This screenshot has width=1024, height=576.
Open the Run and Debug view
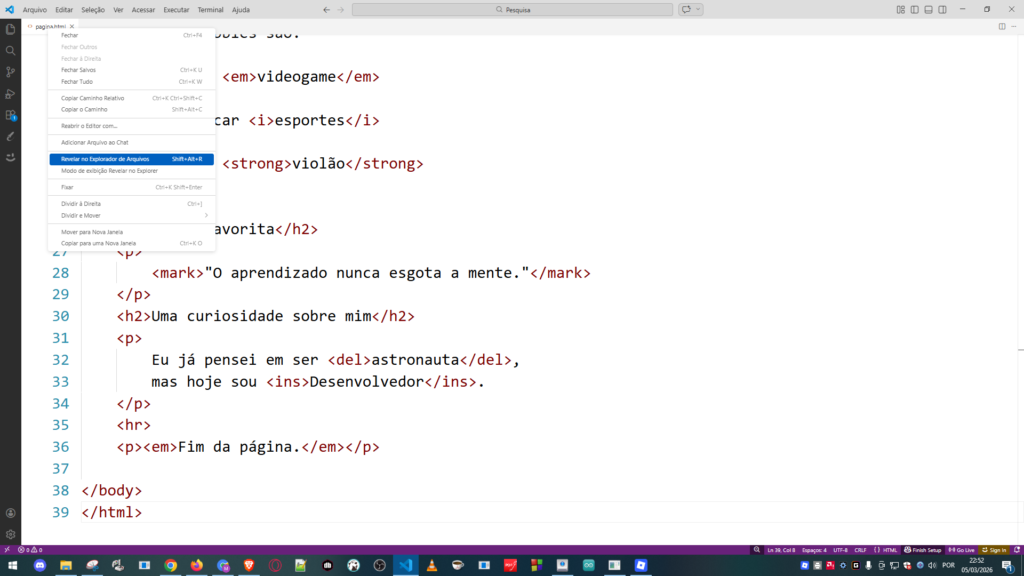[10, 94]
